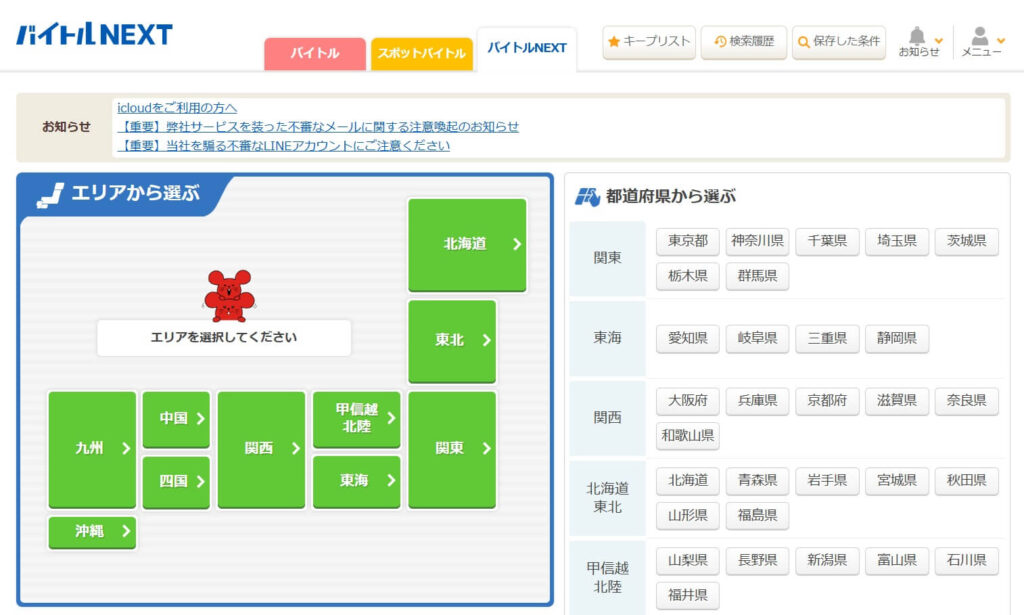
Task: Pick 静岡県 prefecture
Action: tap(897, 339)
